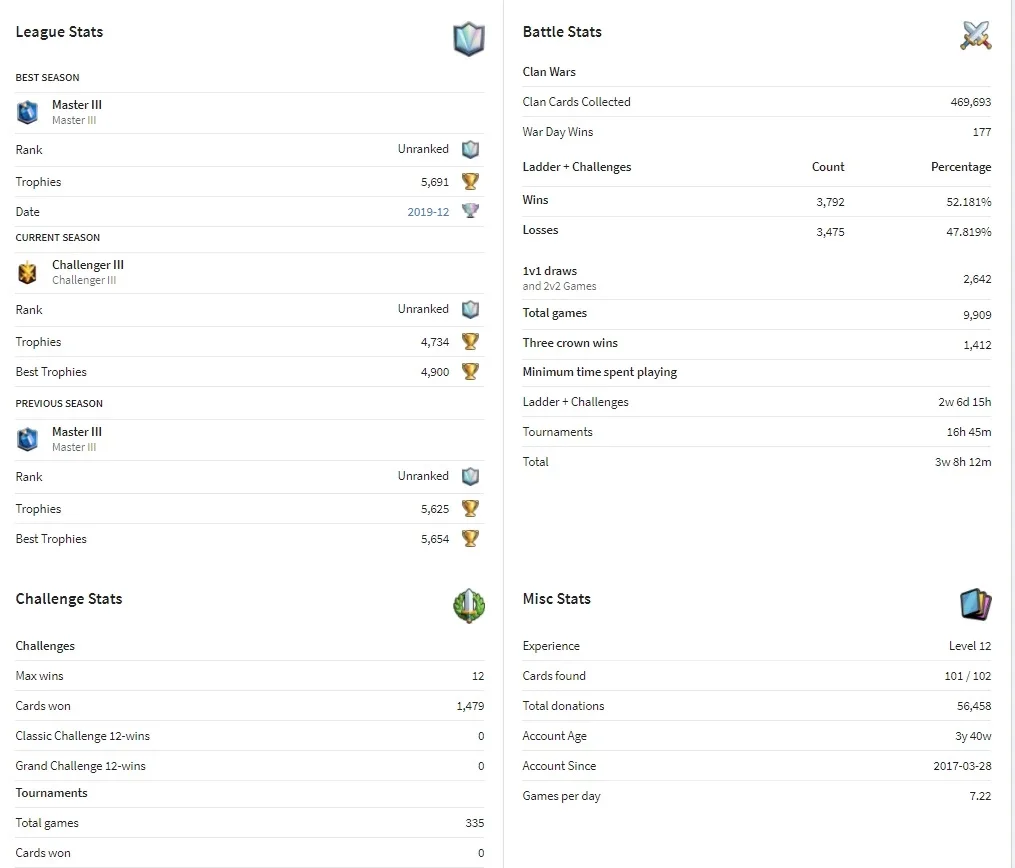The height and width of the screenshot is (868, 1015).
Task: Click the Master III badge under Previous Season
Action: [27, 439]
